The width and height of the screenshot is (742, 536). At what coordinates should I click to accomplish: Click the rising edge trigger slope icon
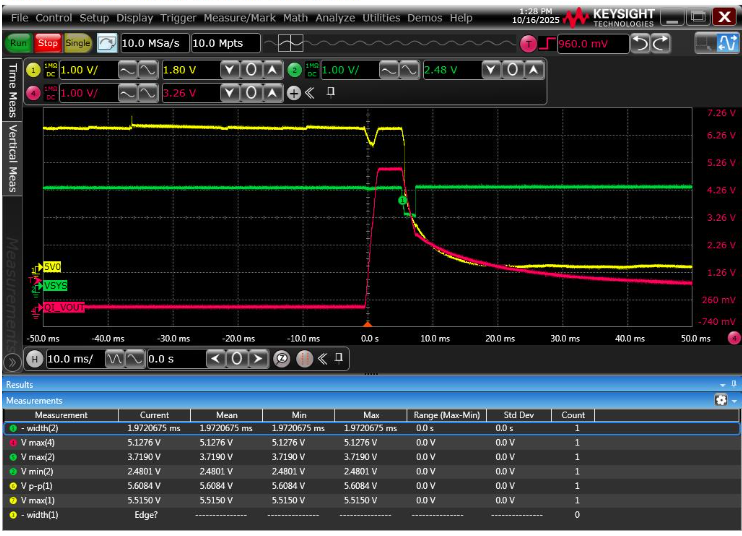click(x=547, y=44)
